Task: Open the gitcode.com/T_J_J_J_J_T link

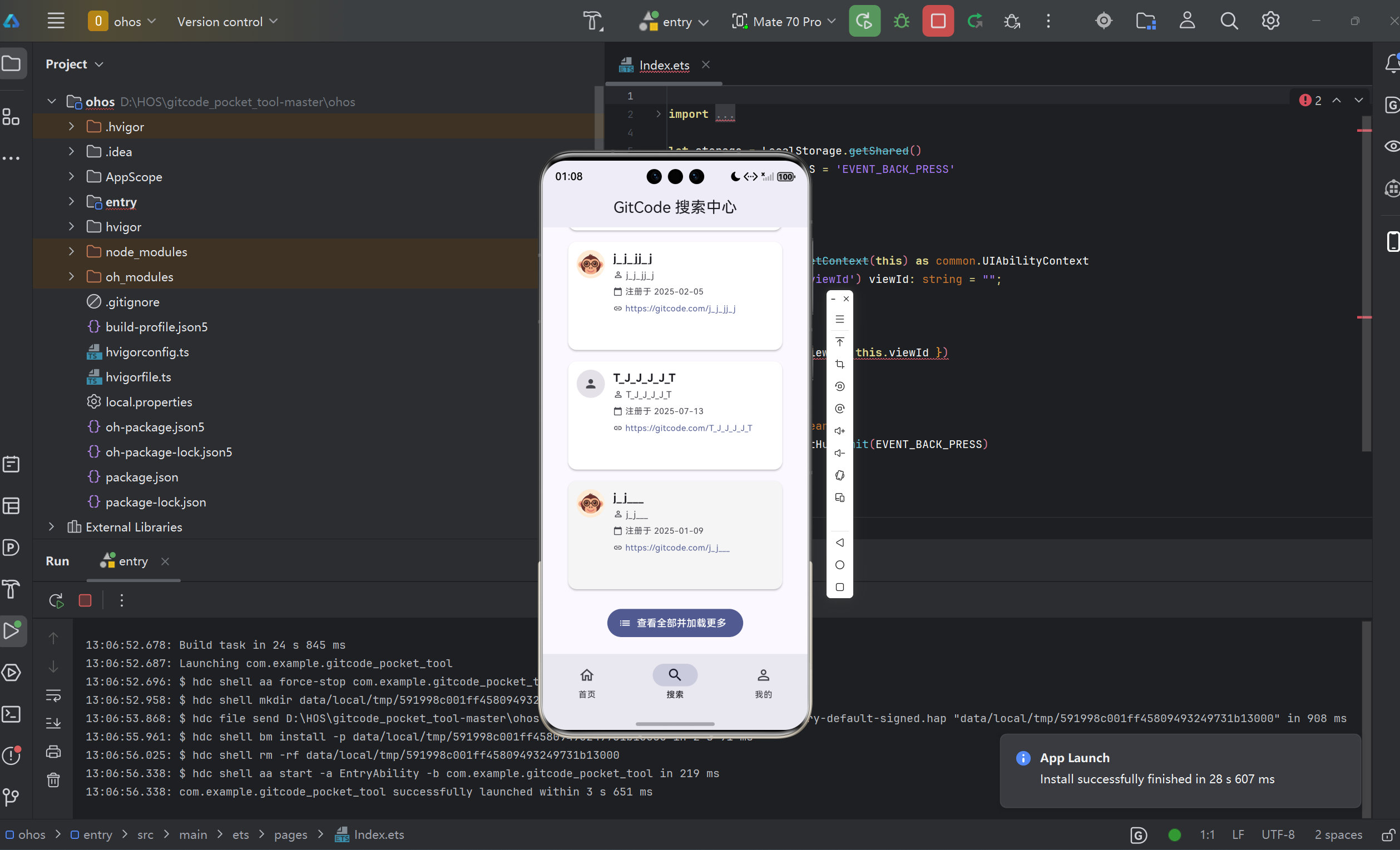Action: point(687,428)
